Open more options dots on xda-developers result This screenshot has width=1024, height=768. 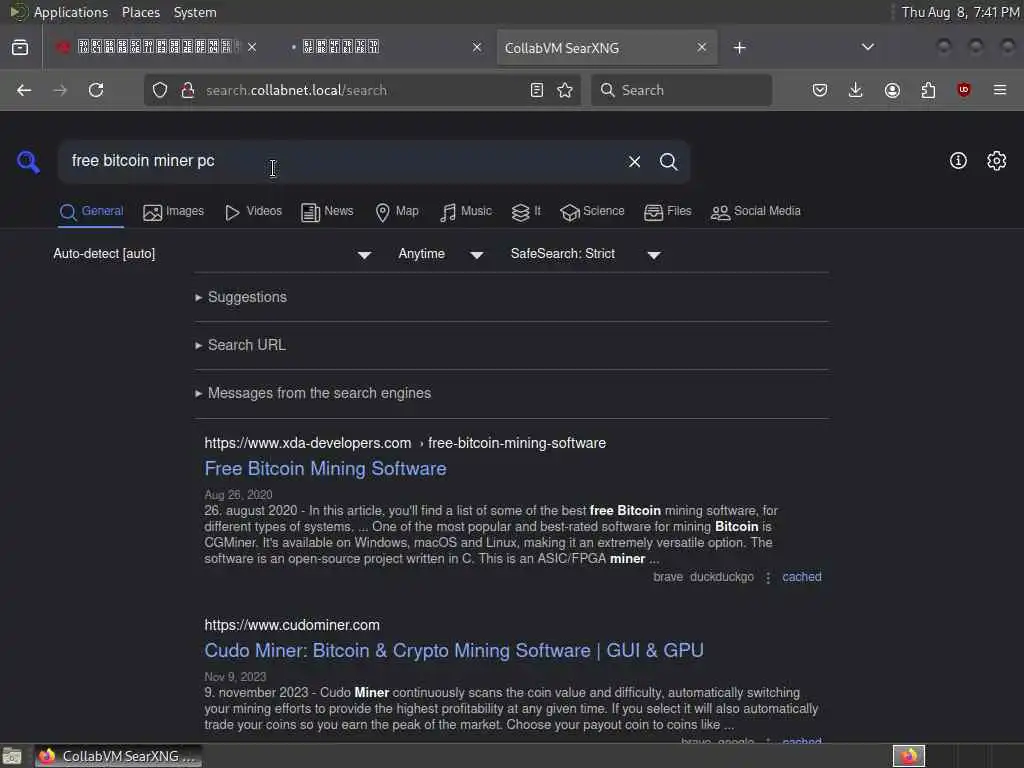768,577
